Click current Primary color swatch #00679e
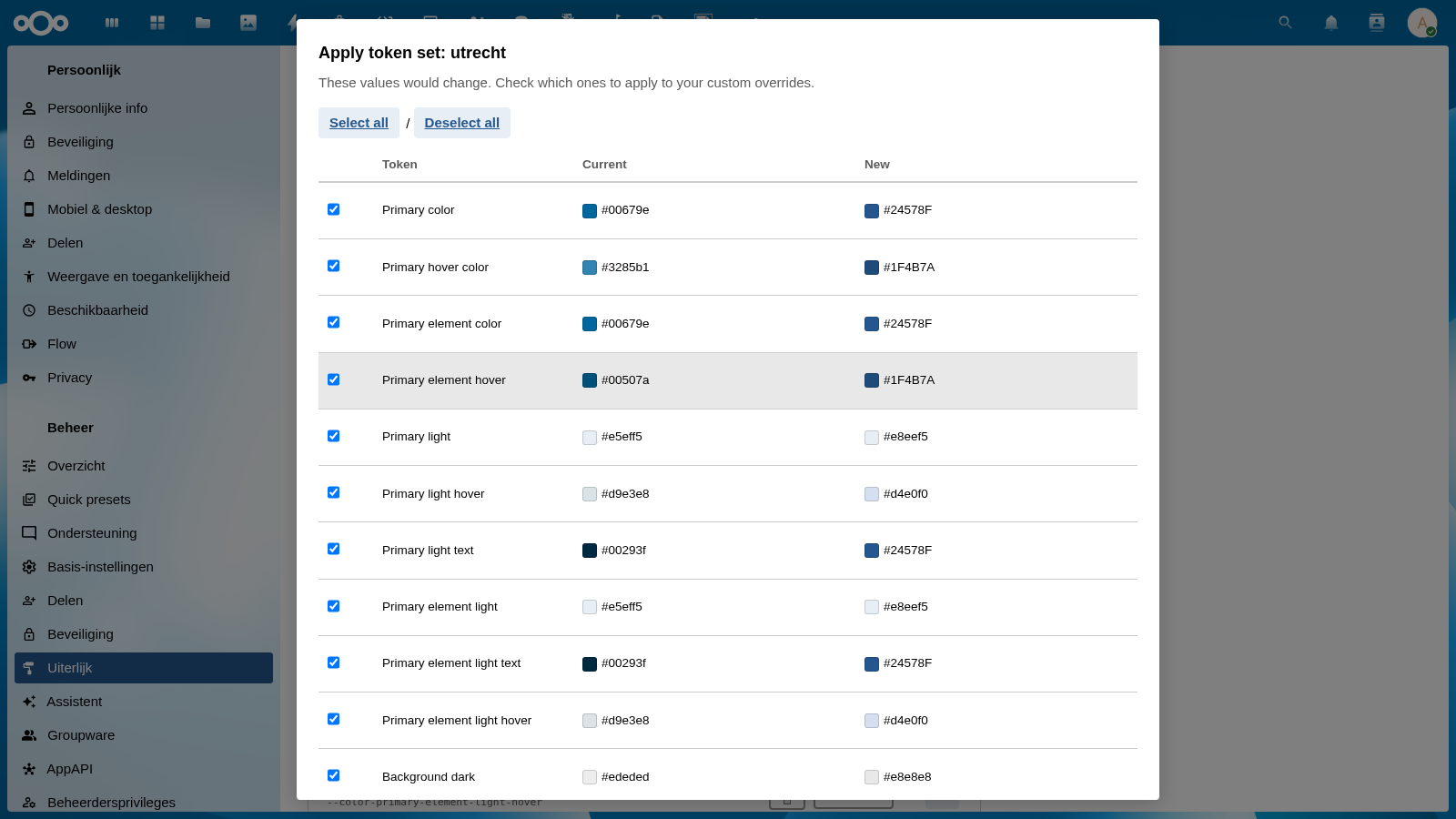 [x=590, y=211]
